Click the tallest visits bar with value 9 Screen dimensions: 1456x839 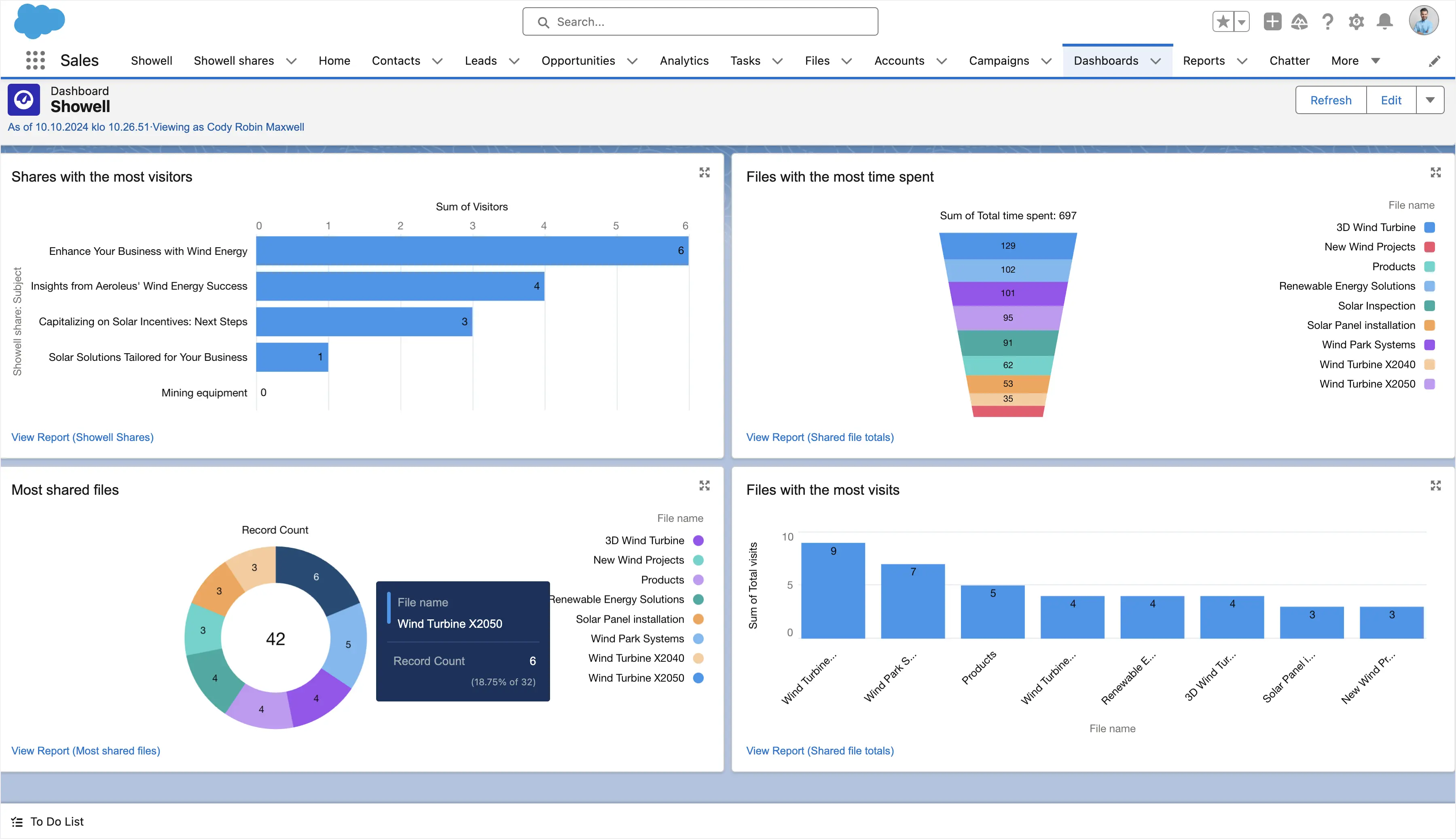833,591
